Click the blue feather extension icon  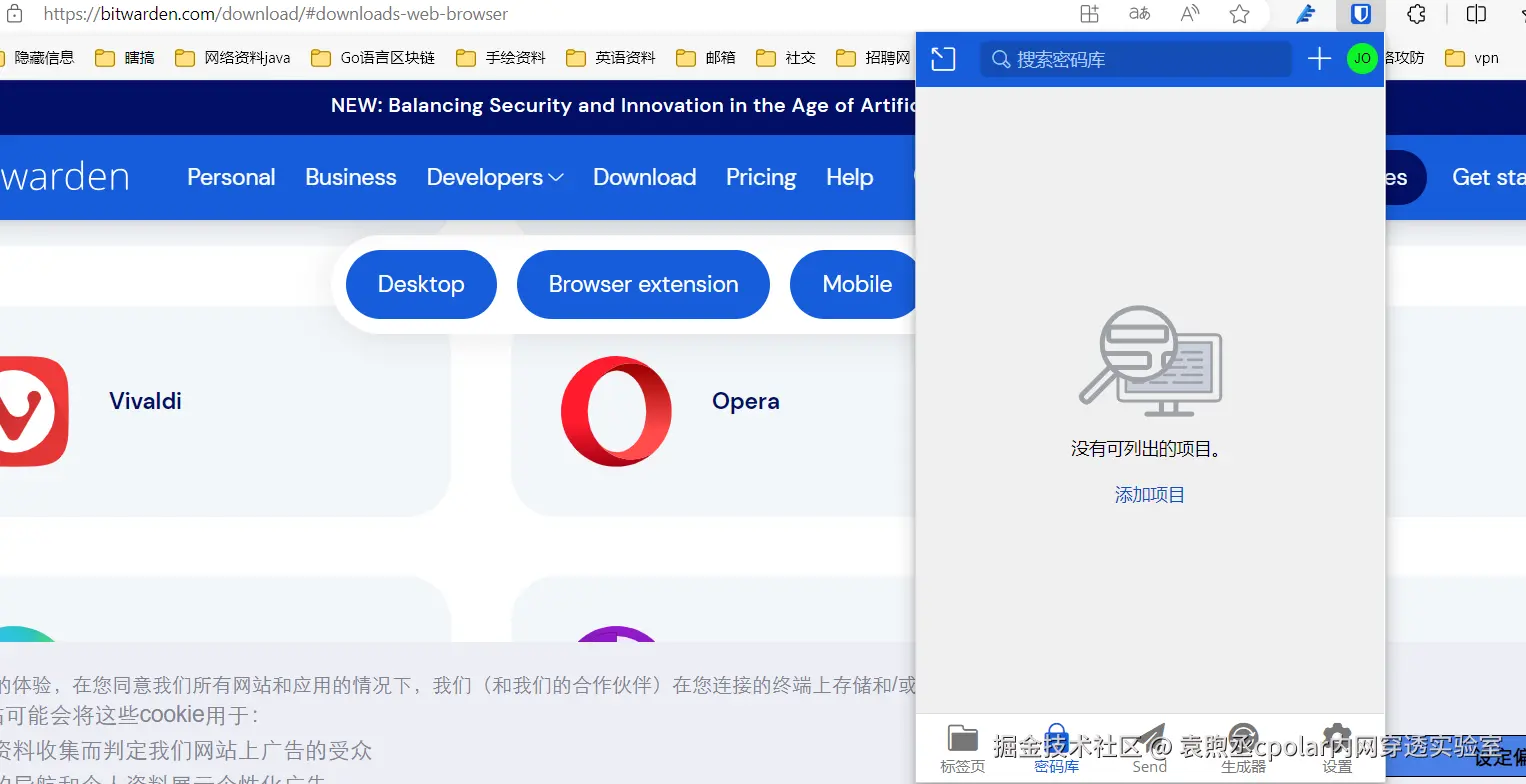click(1305, 14)
